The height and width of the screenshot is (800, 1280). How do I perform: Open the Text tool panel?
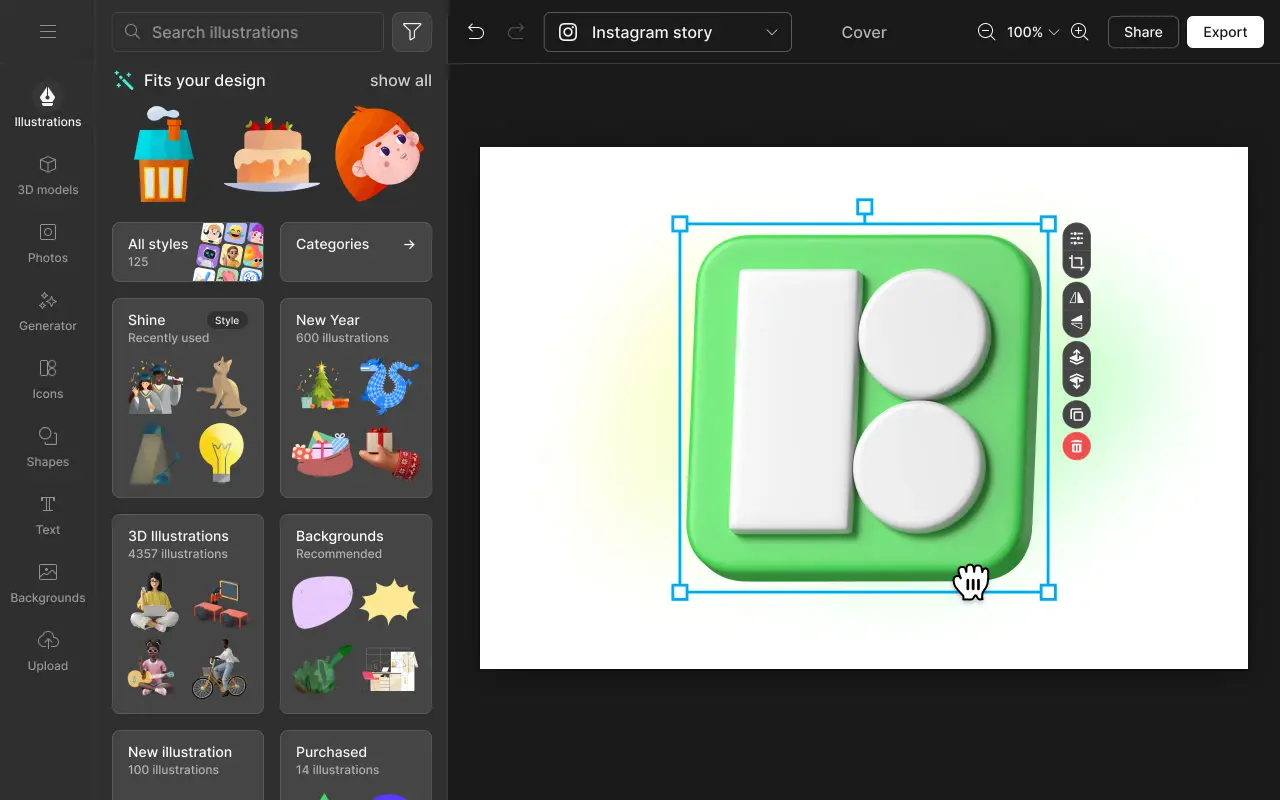pos(47,515)
